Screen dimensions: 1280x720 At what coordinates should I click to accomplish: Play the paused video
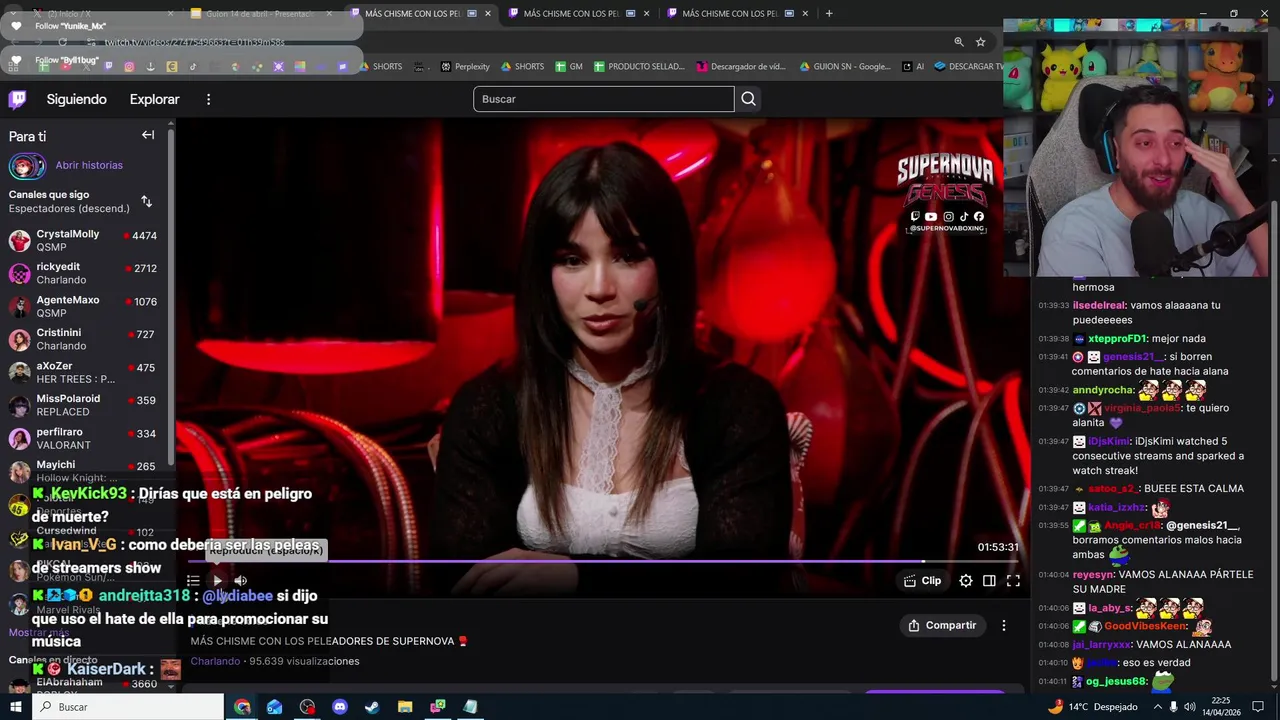[217, 580]
